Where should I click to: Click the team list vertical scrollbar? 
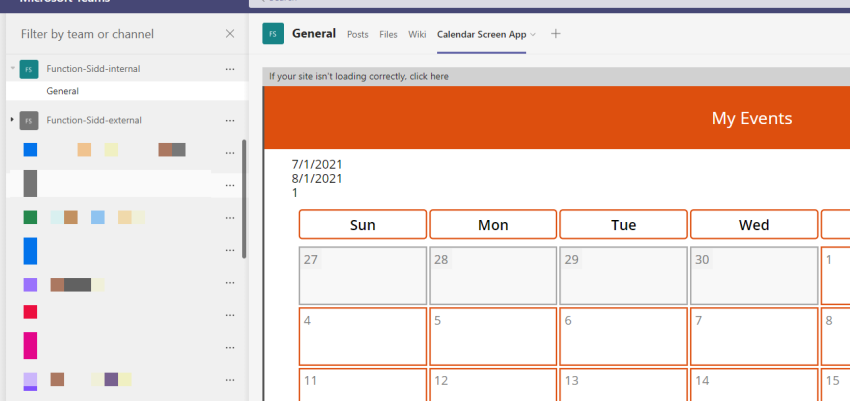tap(244, 199)
